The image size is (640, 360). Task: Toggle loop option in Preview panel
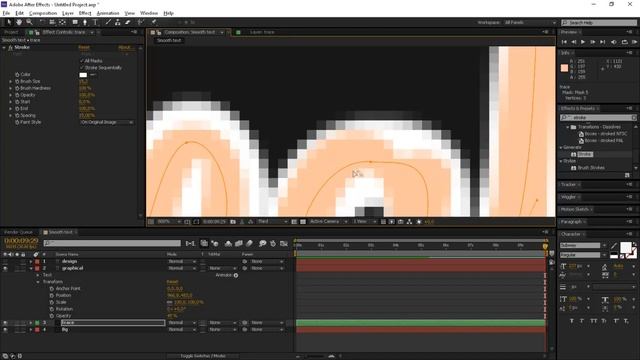click(624, 42)
